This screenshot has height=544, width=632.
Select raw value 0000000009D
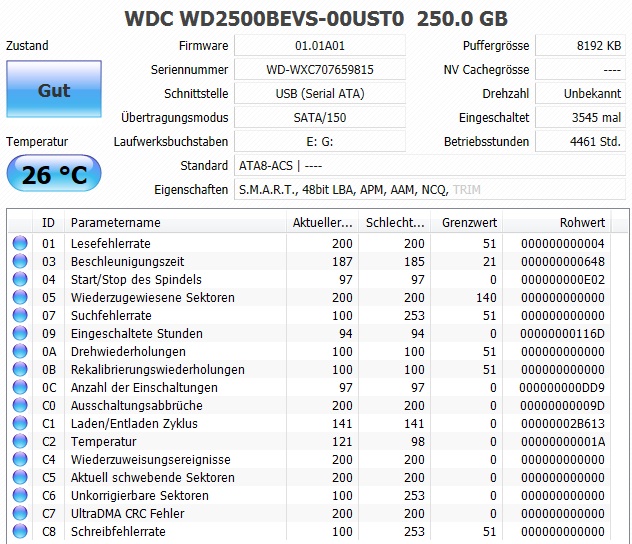point(563,405)
